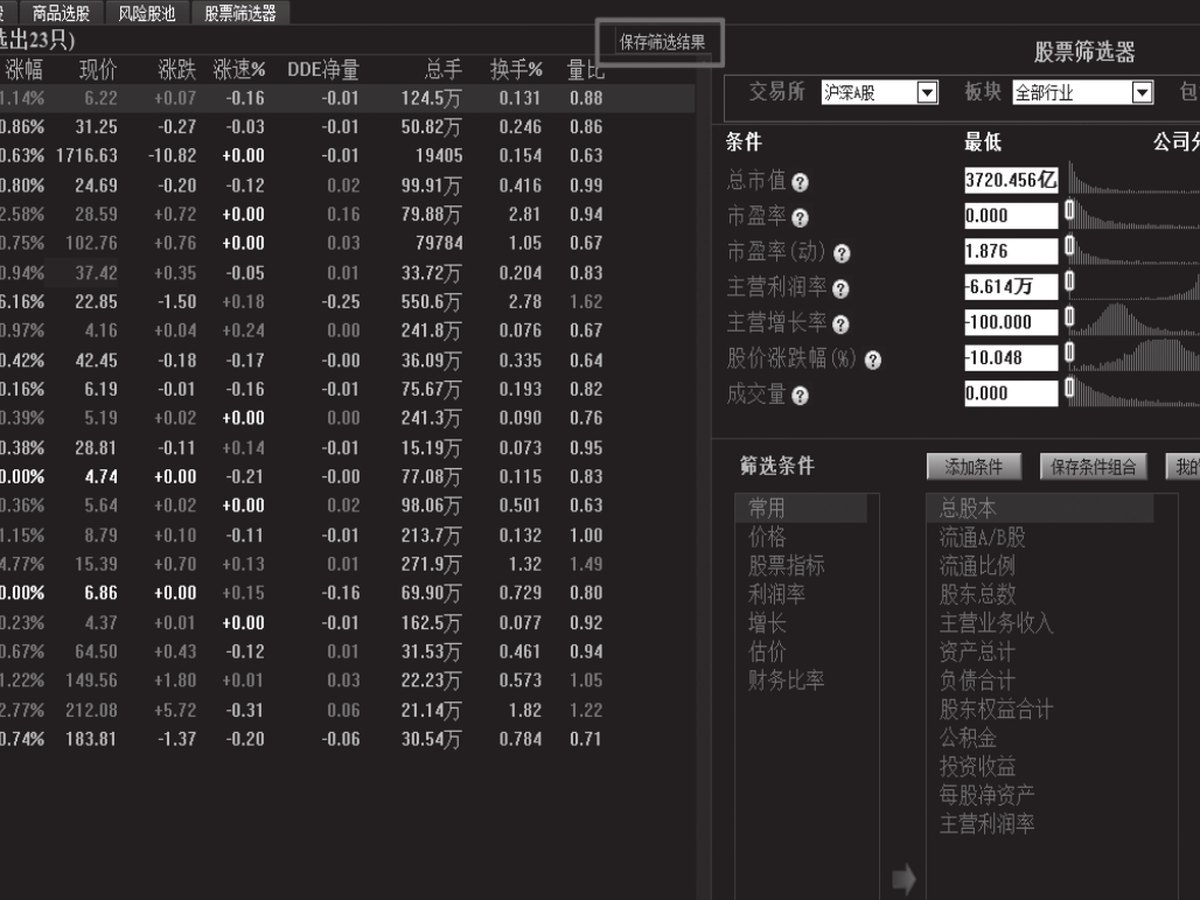The image size is (1200, 900).
Task: Open help icon next to 市盈率 label
Action: point(800,218)
